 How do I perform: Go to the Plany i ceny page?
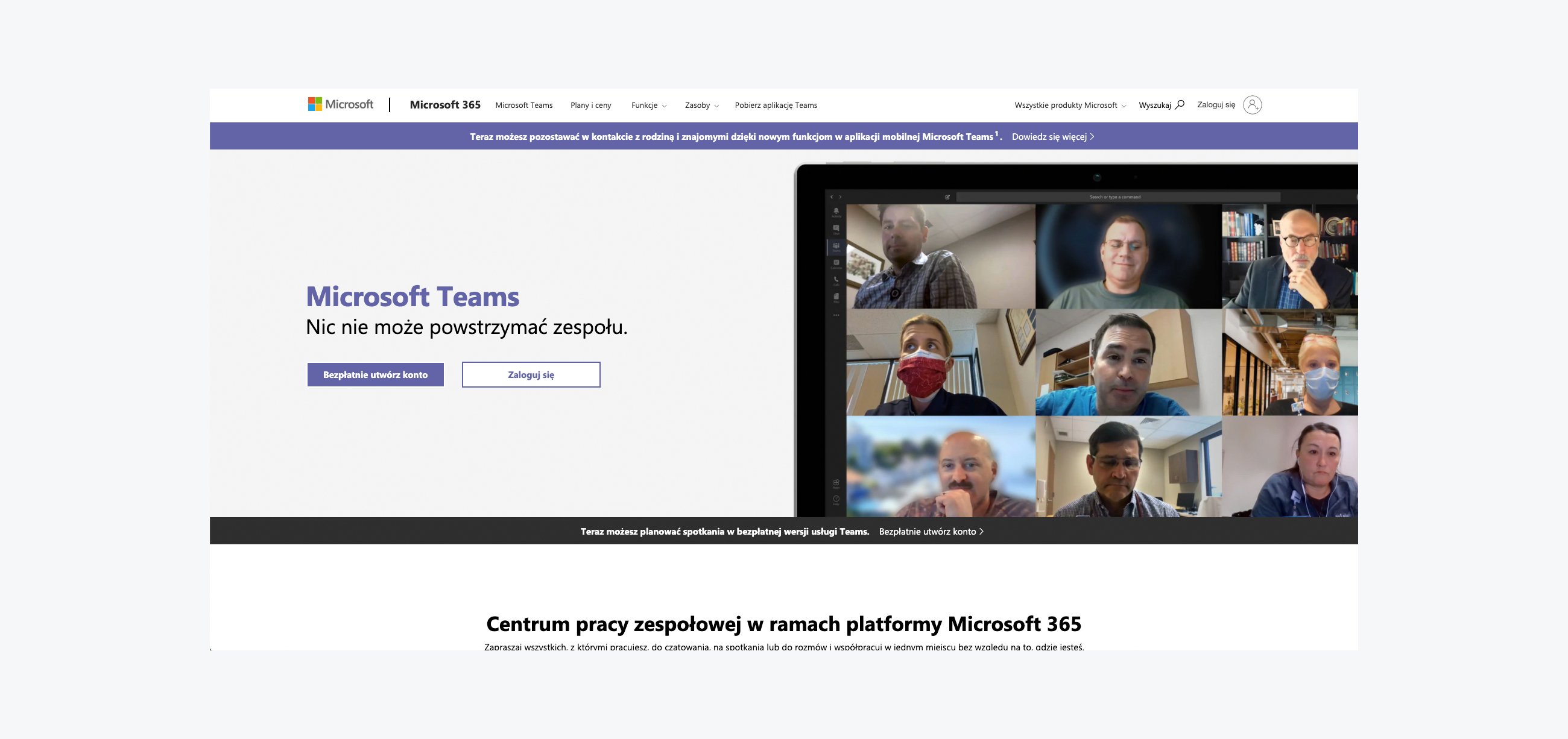(x=590, y=105)
